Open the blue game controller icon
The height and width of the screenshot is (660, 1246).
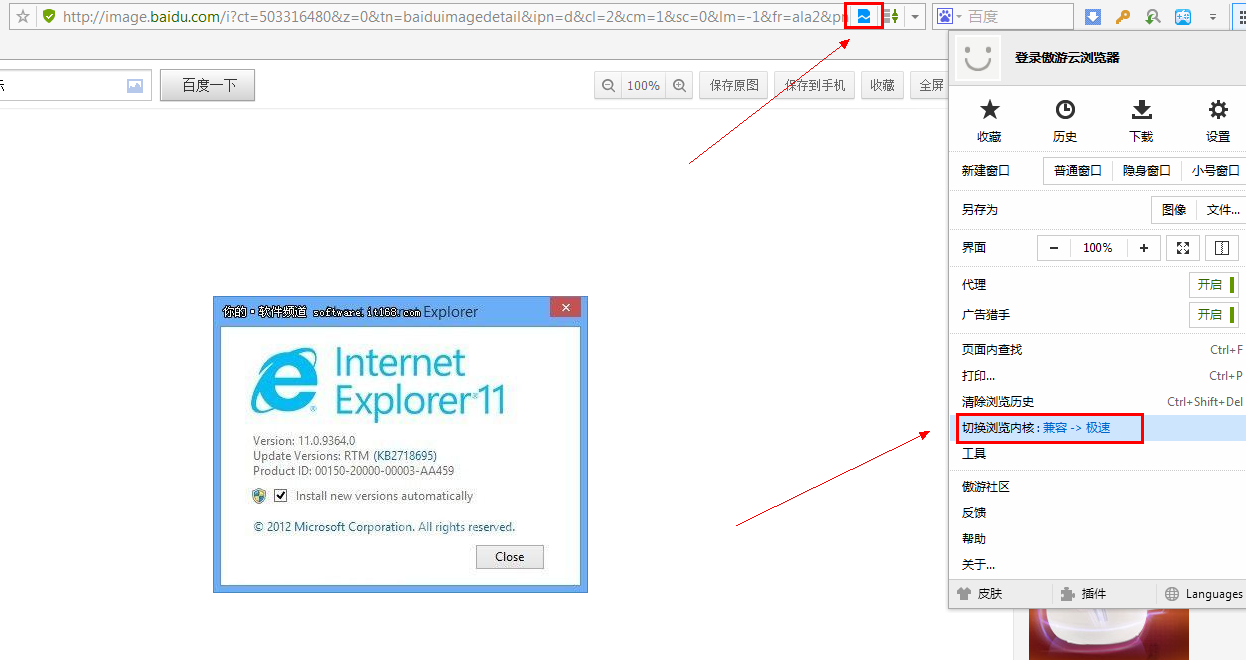pyautogui.click(x=1182, y=17)
